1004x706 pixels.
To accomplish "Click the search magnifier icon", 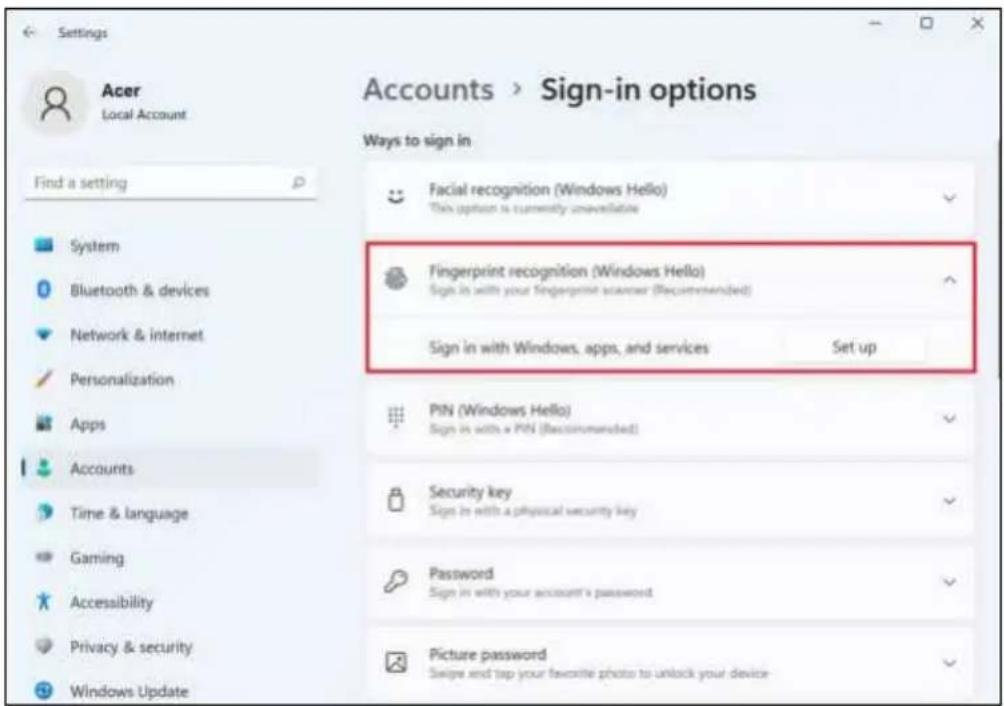I will coord(298,183).
